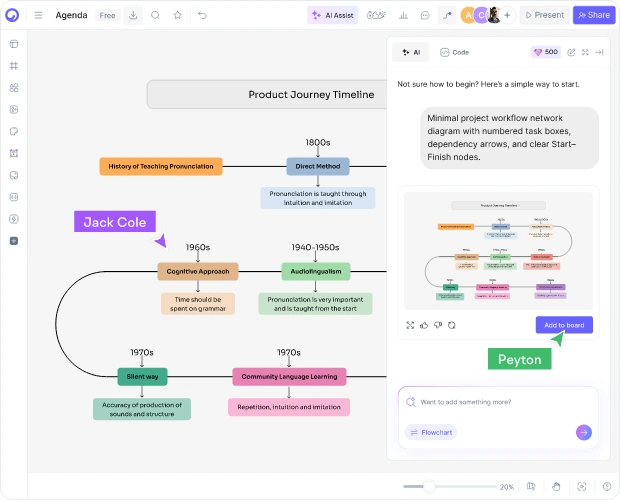Collapse the AI panel sideways
This screenshot has height=500, width=620.
(599, 52)
